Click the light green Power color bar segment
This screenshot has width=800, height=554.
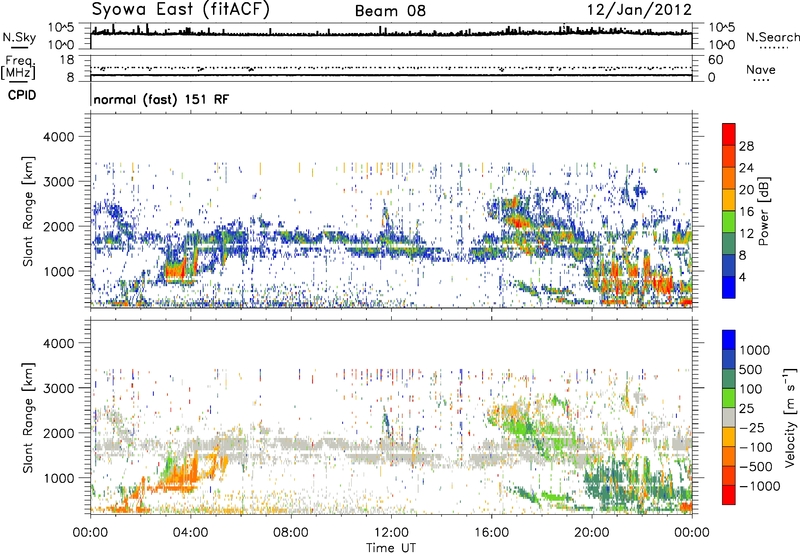[x=729, y=223]
